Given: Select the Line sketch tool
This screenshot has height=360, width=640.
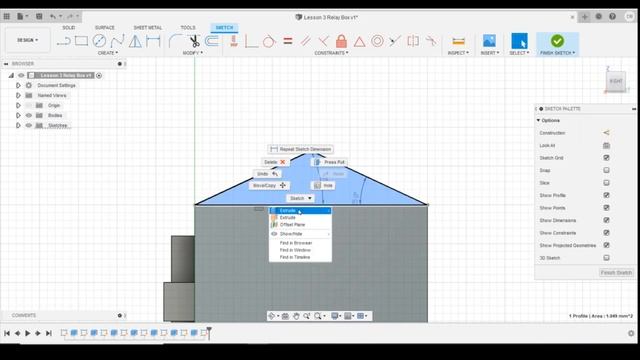Looking at the screenshot, I should coord(64,41).
